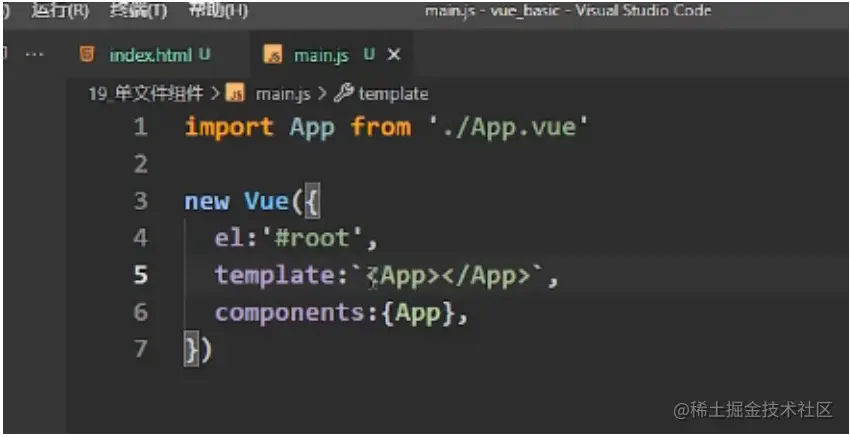Click the JS icon in breadcrumb
The width and height of the screenshot is (850, 437).
(x=235, y=94)
